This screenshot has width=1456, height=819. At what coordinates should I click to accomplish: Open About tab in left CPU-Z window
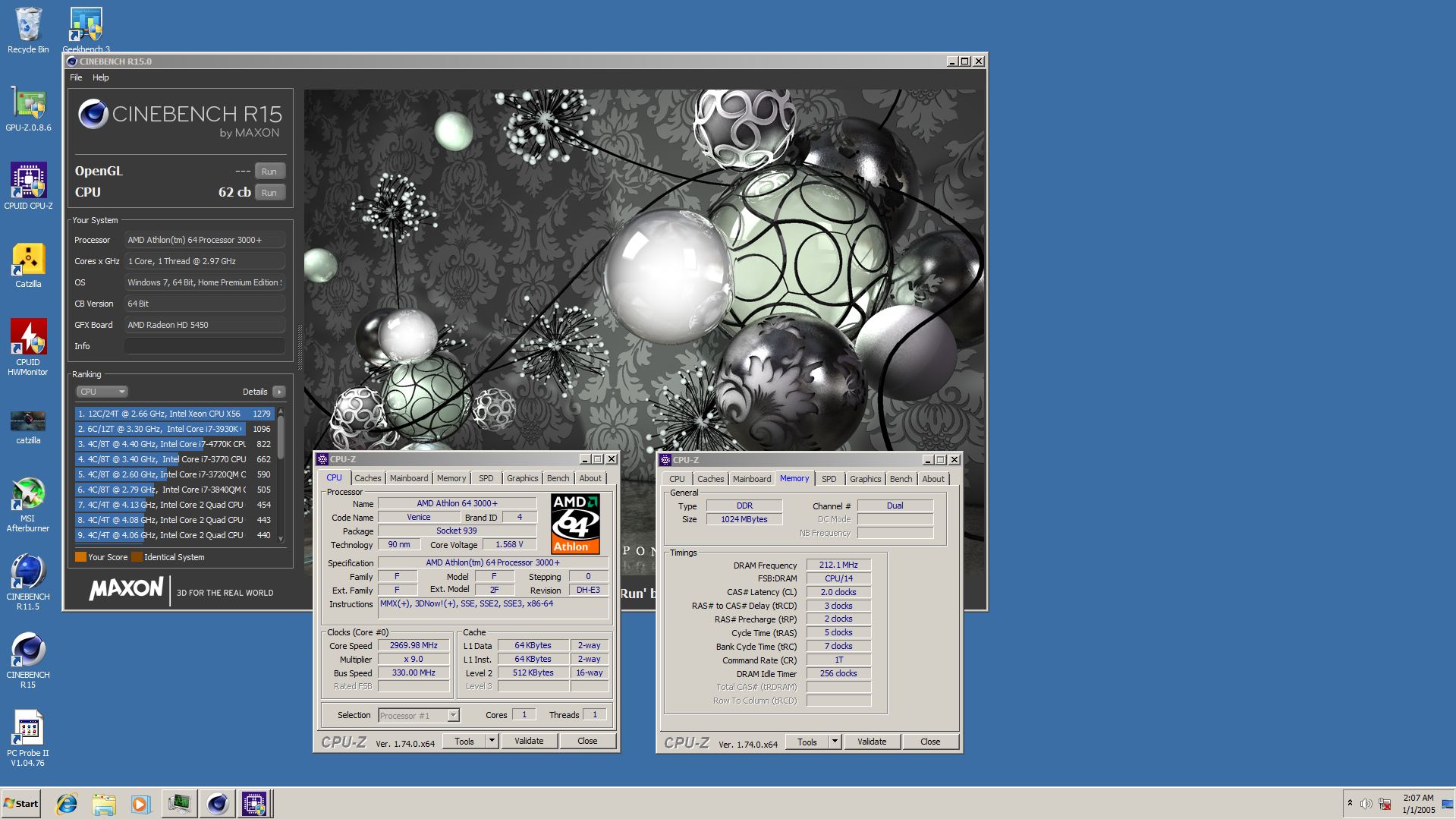[590, 478]
